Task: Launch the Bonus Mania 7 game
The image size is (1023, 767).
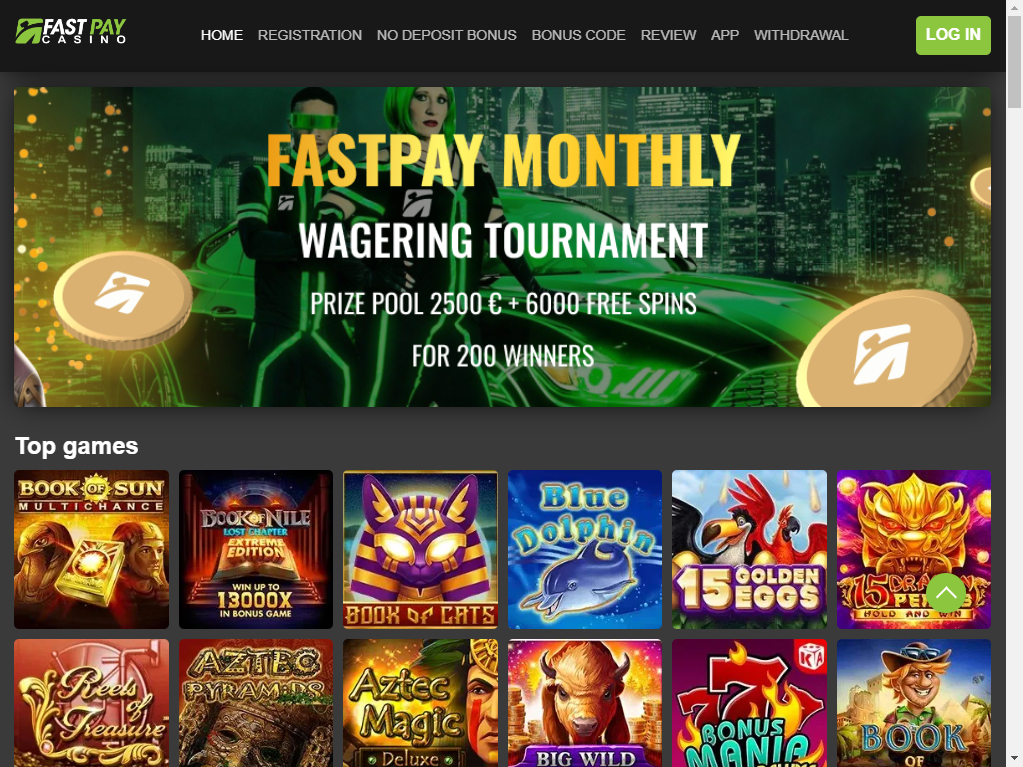Action: tap(749, 703)
